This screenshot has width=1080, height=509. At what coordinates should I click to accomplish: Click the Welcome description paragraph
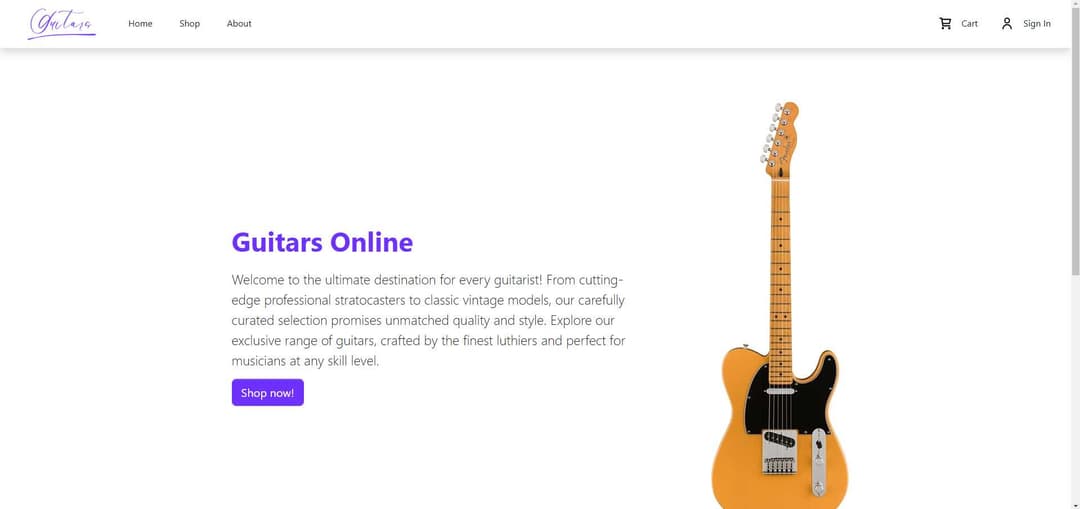(x=428, y=320)
